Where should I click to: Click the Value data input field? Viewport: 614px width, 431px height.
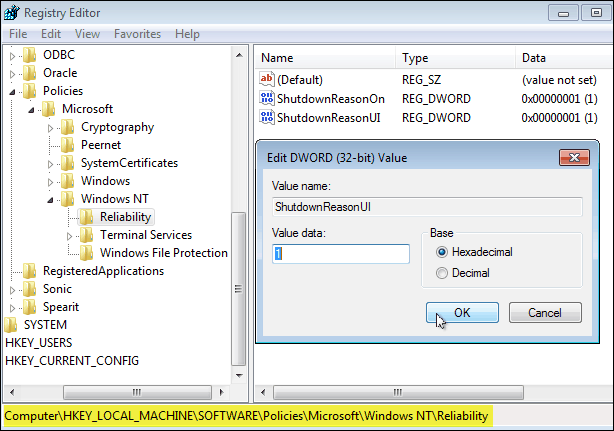point(341,254)
